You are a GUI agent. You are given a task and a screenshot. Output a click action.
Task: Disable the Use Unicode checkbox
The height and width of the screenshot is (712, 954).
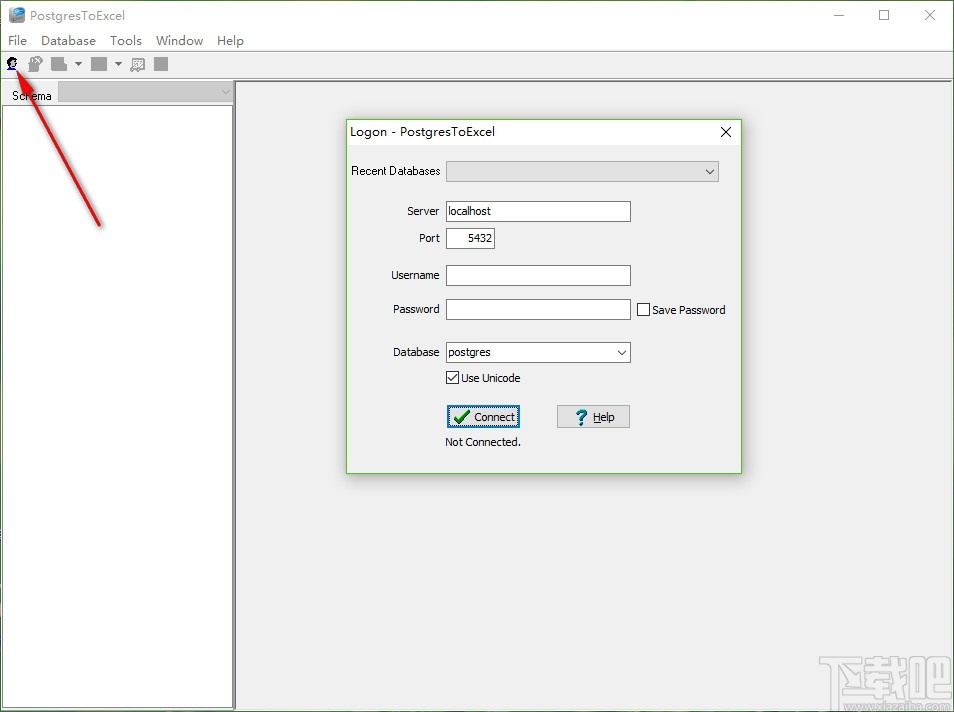(x=453, y=377)
